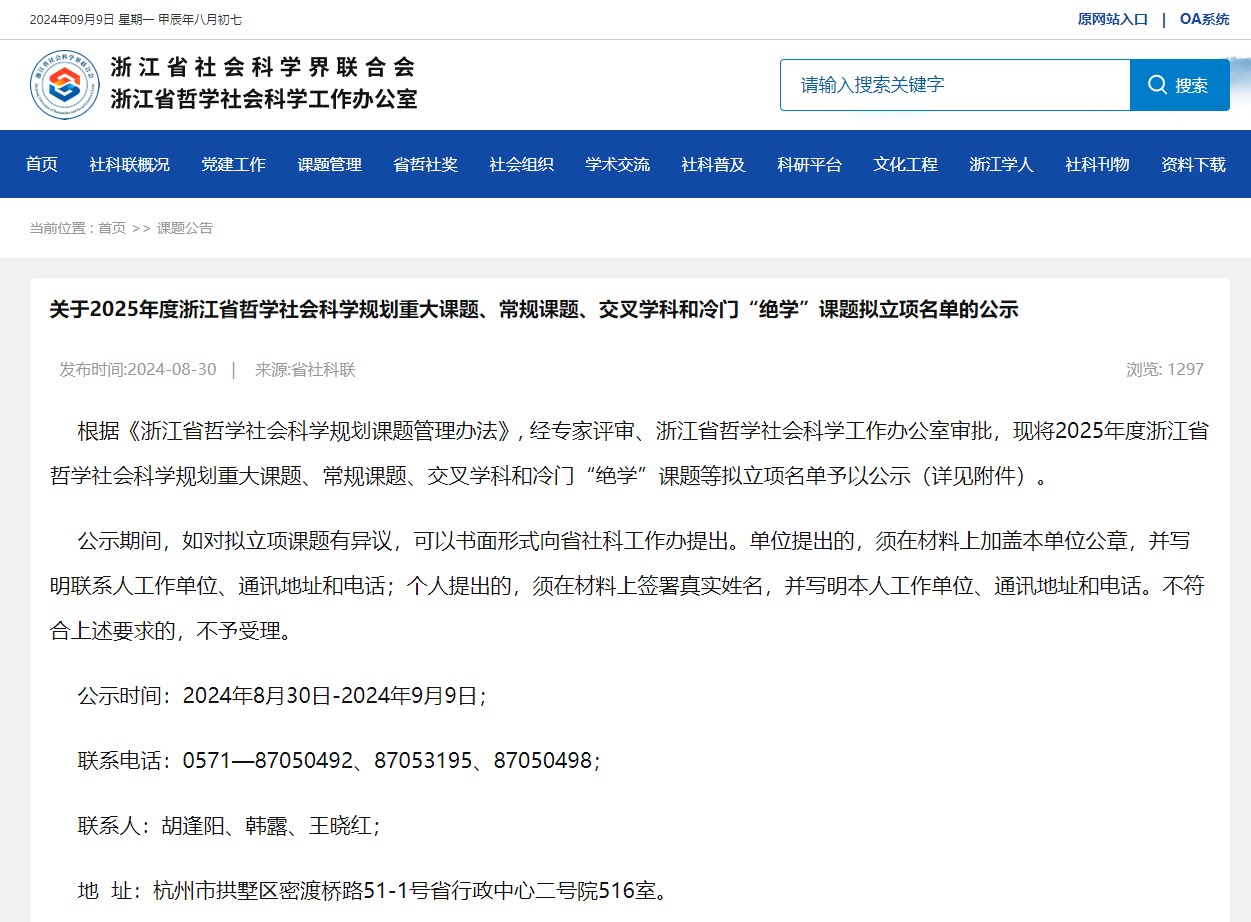Click 首页 in the breadcrumb trail
This screenshot has width=1251, height=922.
112,228
